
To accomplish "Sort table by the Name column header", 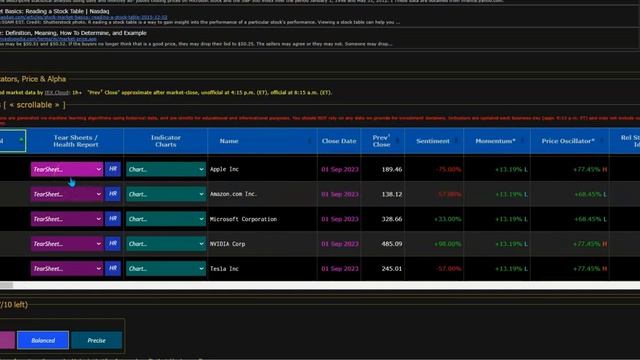I will 262,141.
